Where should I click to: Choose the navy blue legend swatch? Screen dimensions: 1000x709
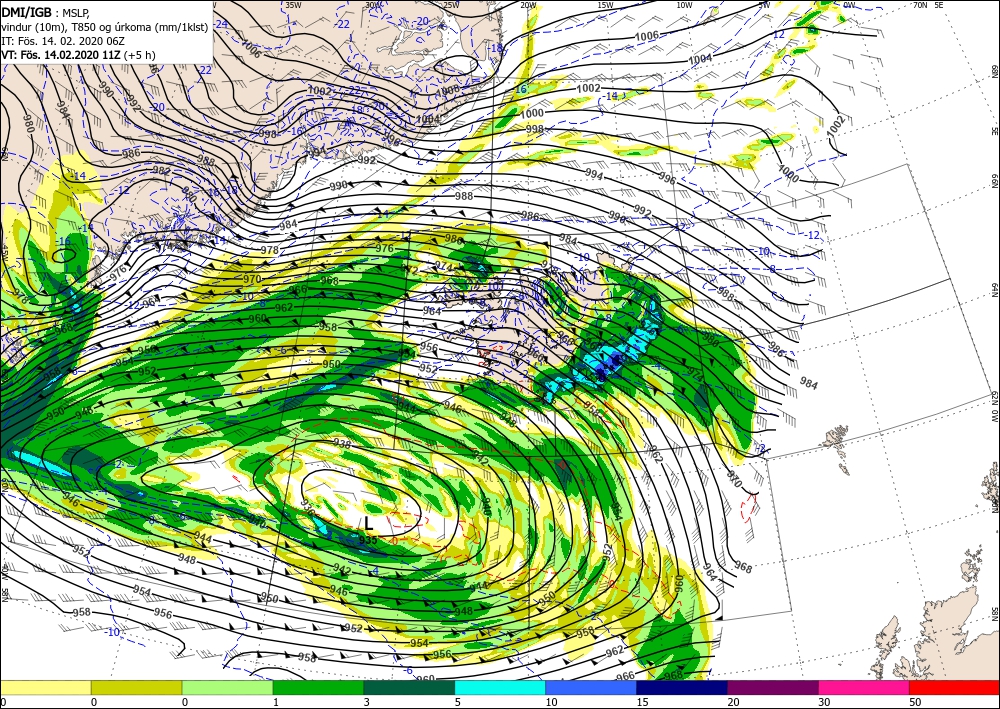[682, 687]
